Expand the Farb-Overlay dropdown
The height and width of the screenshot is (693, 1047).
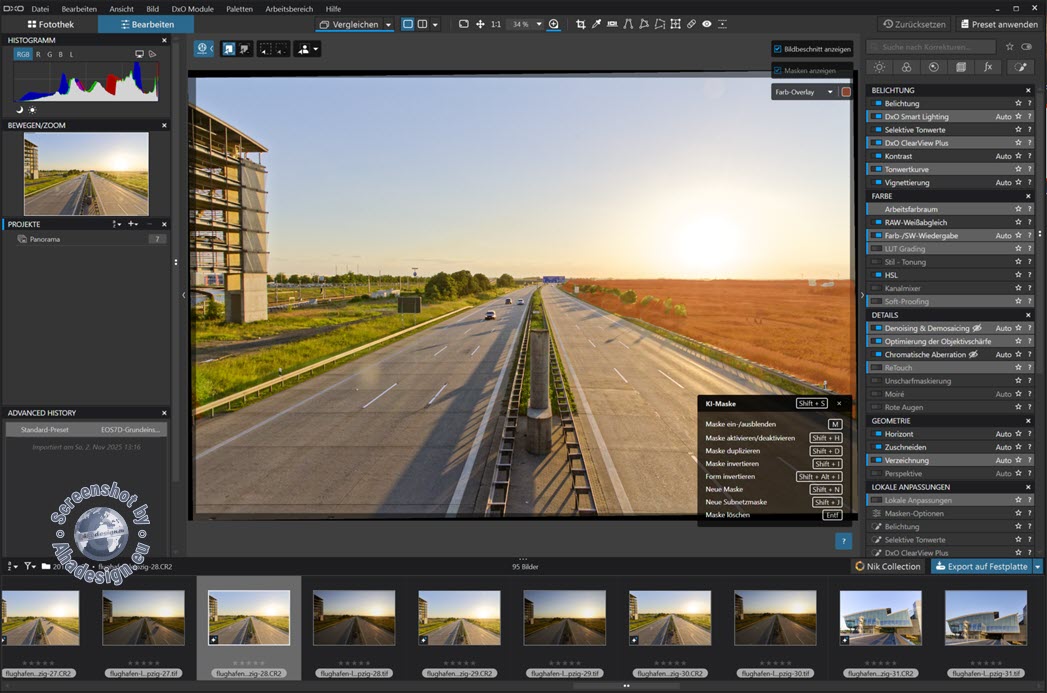point(829,92)
